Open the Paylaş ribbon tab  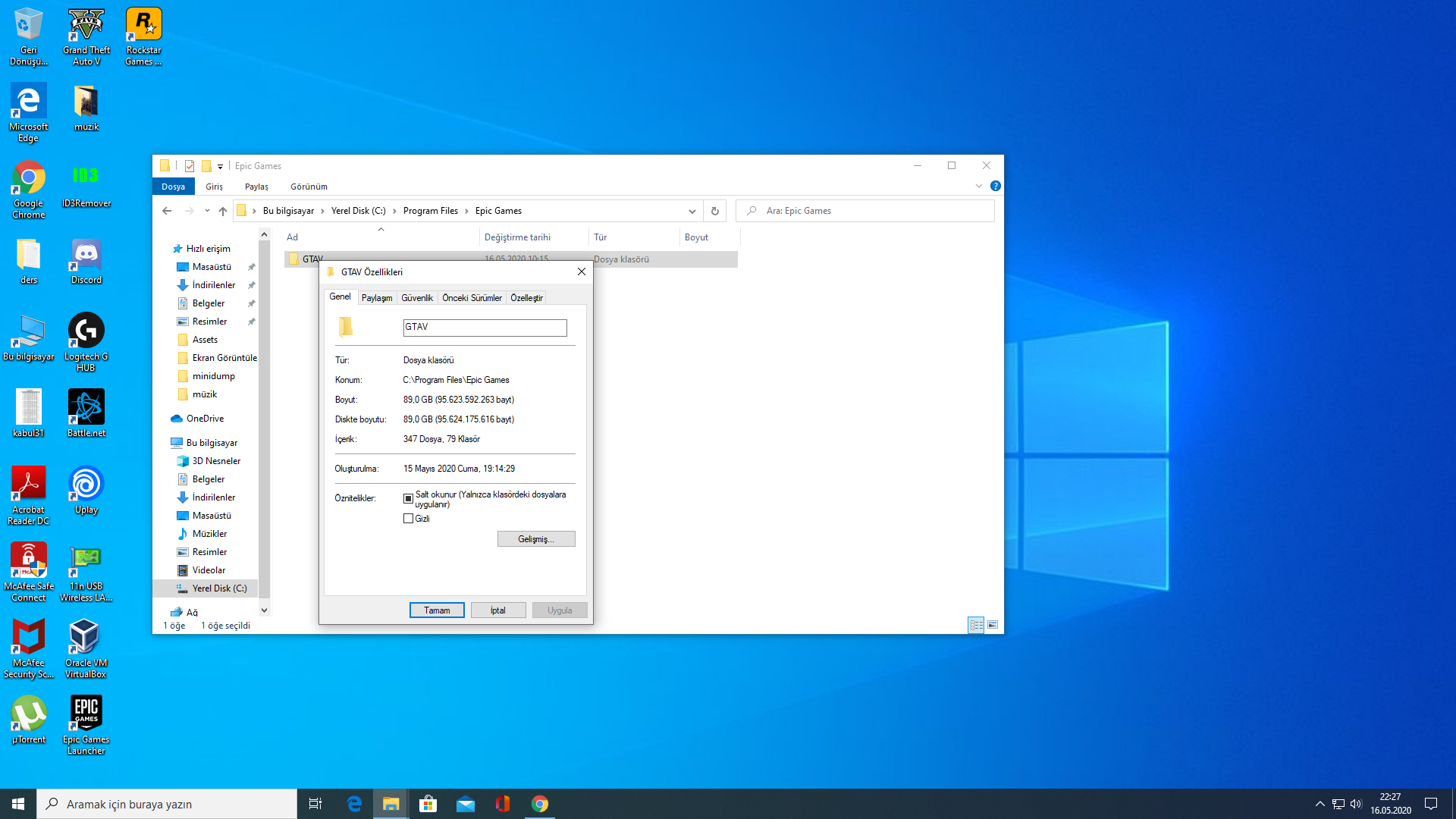256,187
